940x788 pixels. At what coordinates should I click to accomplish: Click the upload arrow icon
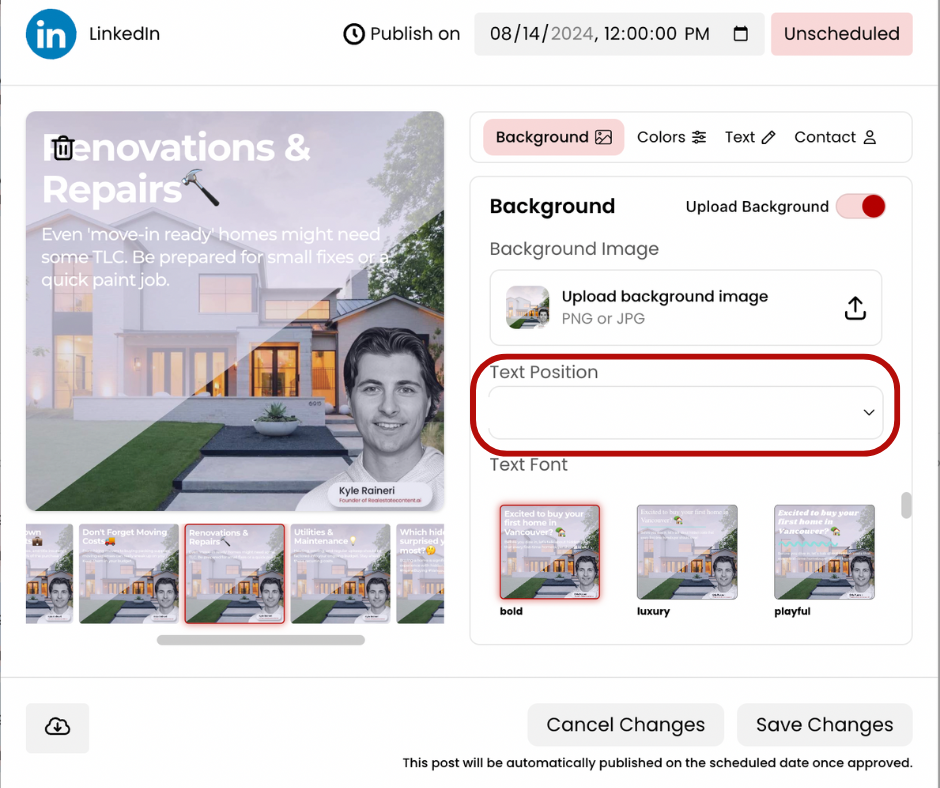click(855, 308)
